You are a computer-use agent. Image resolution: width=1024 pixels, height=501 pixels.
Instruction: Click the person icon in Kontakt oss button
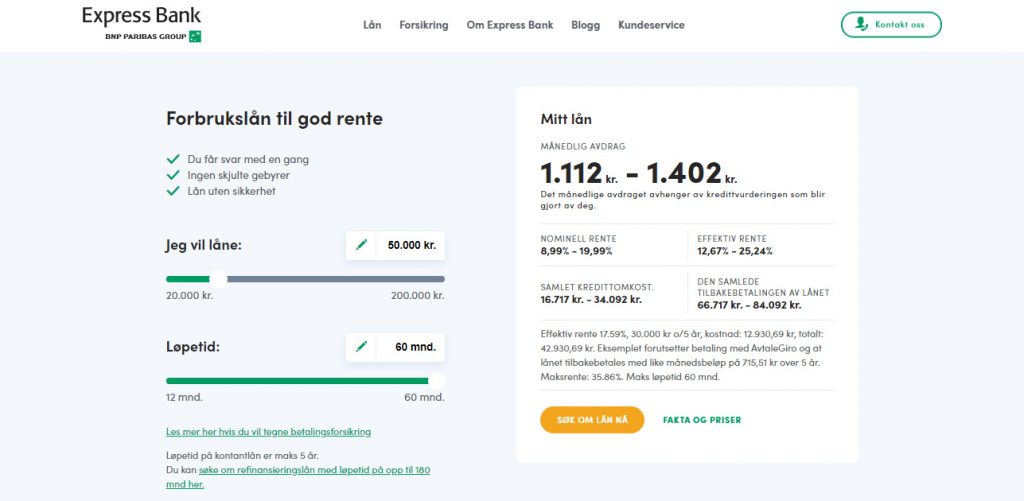pos(862,24)
